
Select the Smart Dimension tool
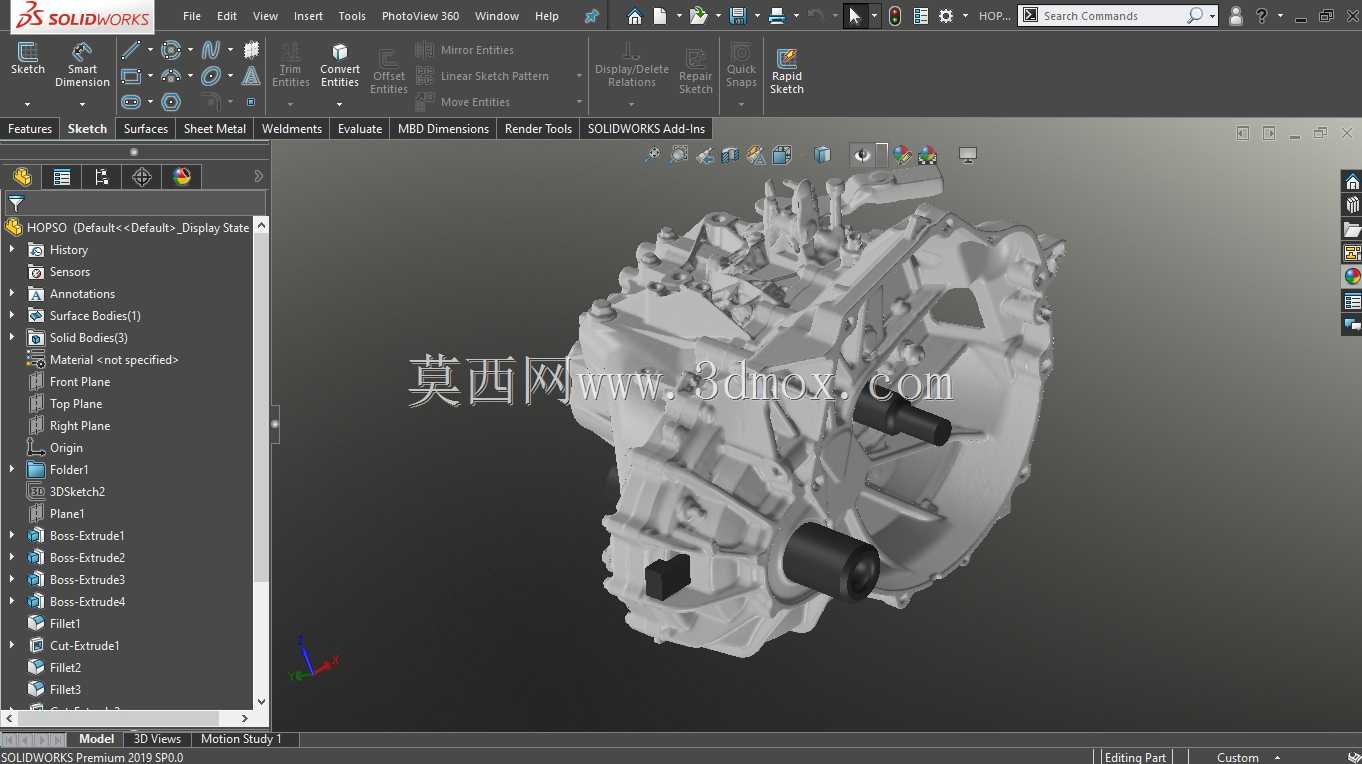(x=82, y=65)
